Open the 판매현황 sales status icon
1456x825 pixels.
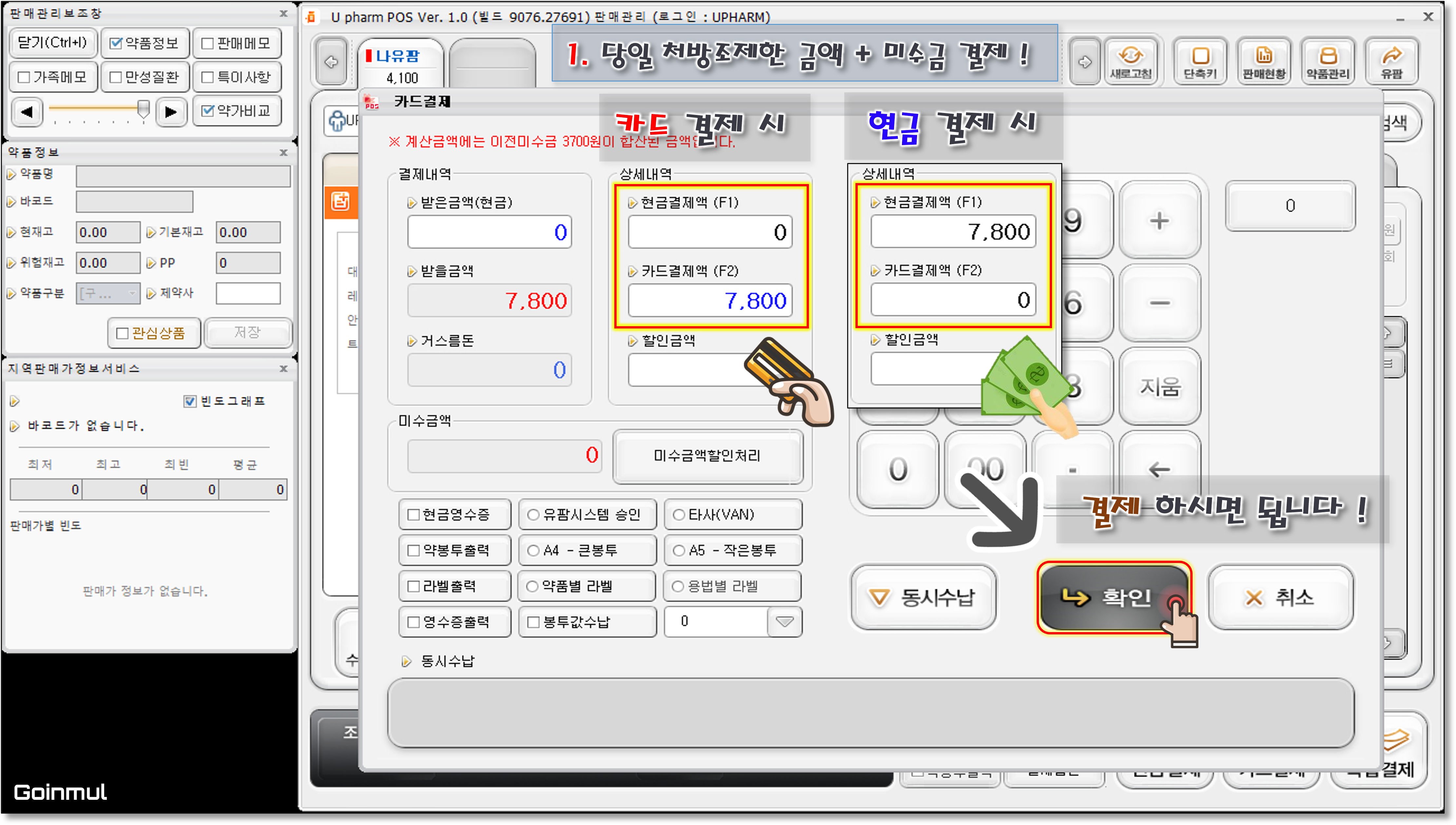[1264, 62]
